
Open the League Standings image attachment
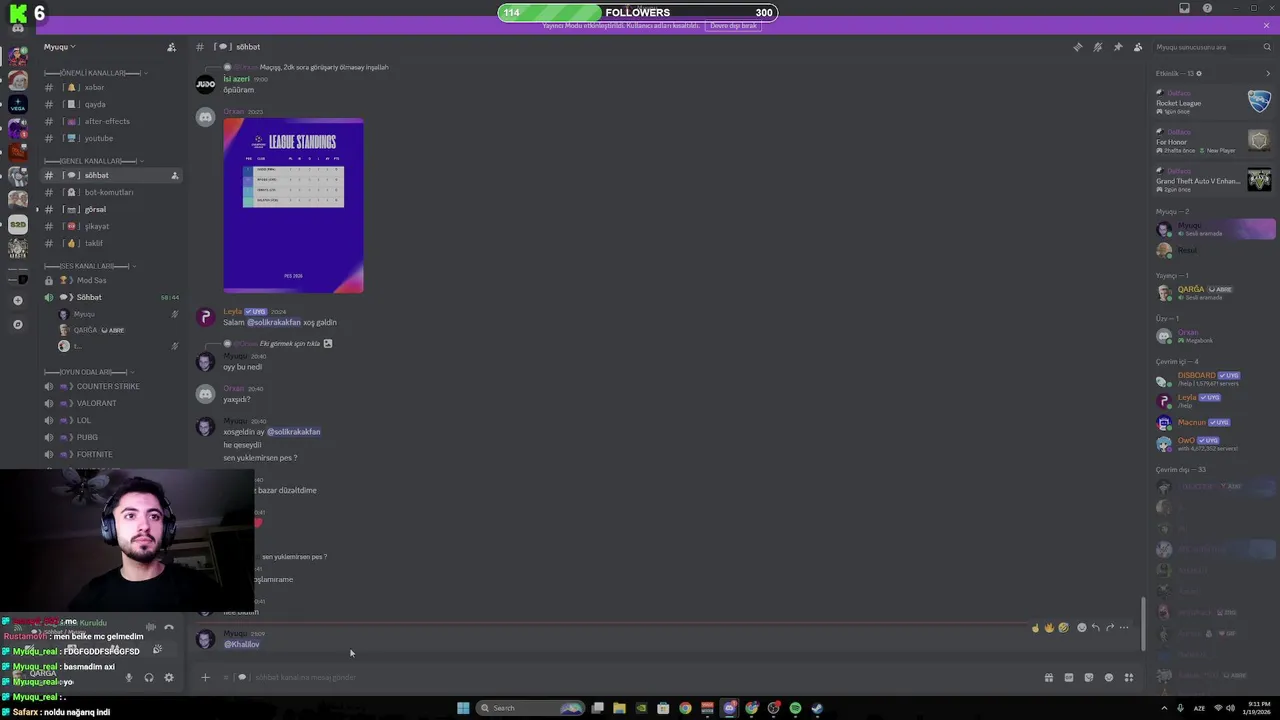tap(293, 205)
